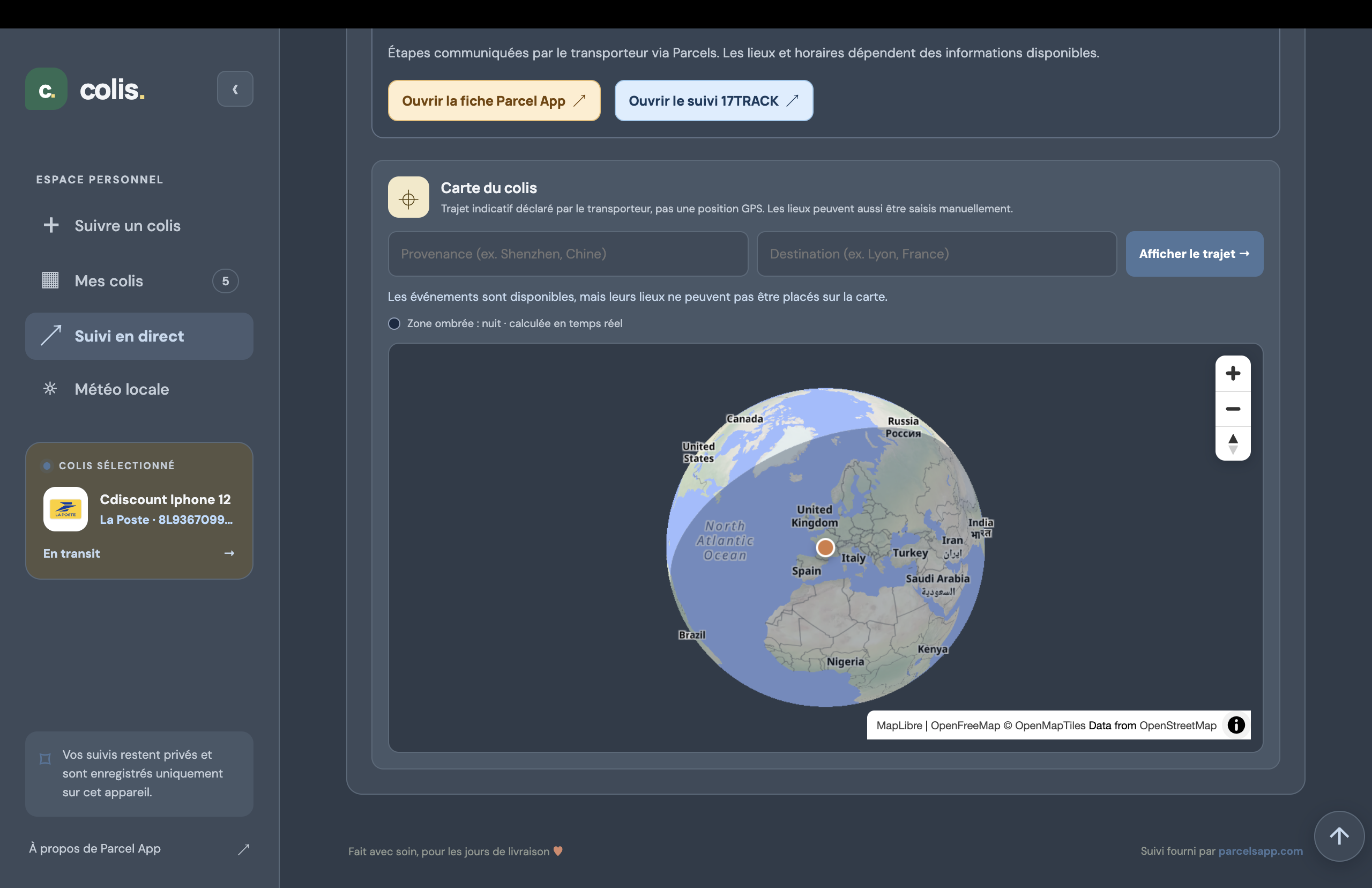The height and width of the screenshot is (888, 1372).
Task: Open the Parcel App sheet button
Action: point(494,100)
